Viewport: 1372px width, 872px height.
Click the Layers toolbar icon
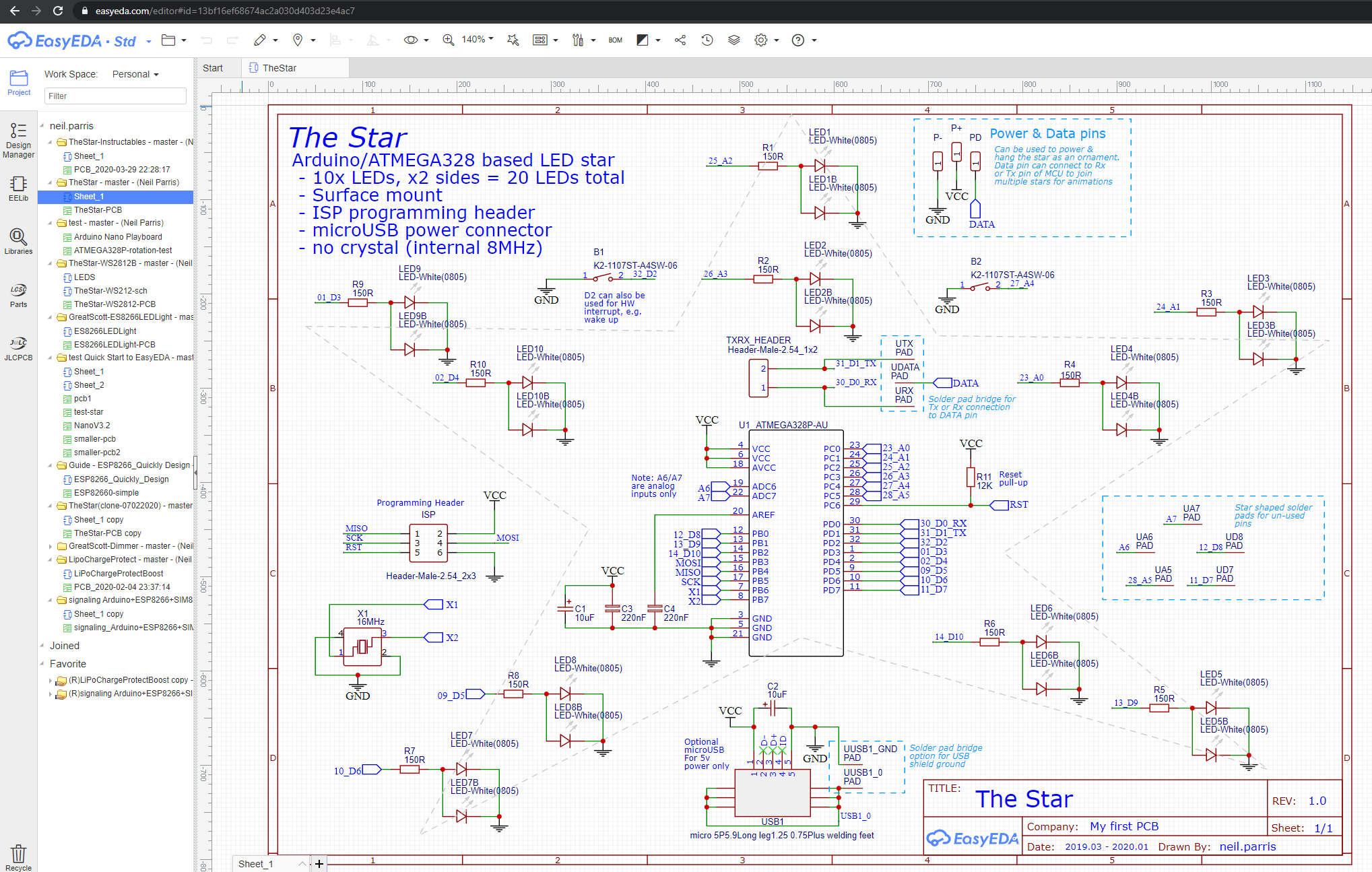(x=733, y=40)
